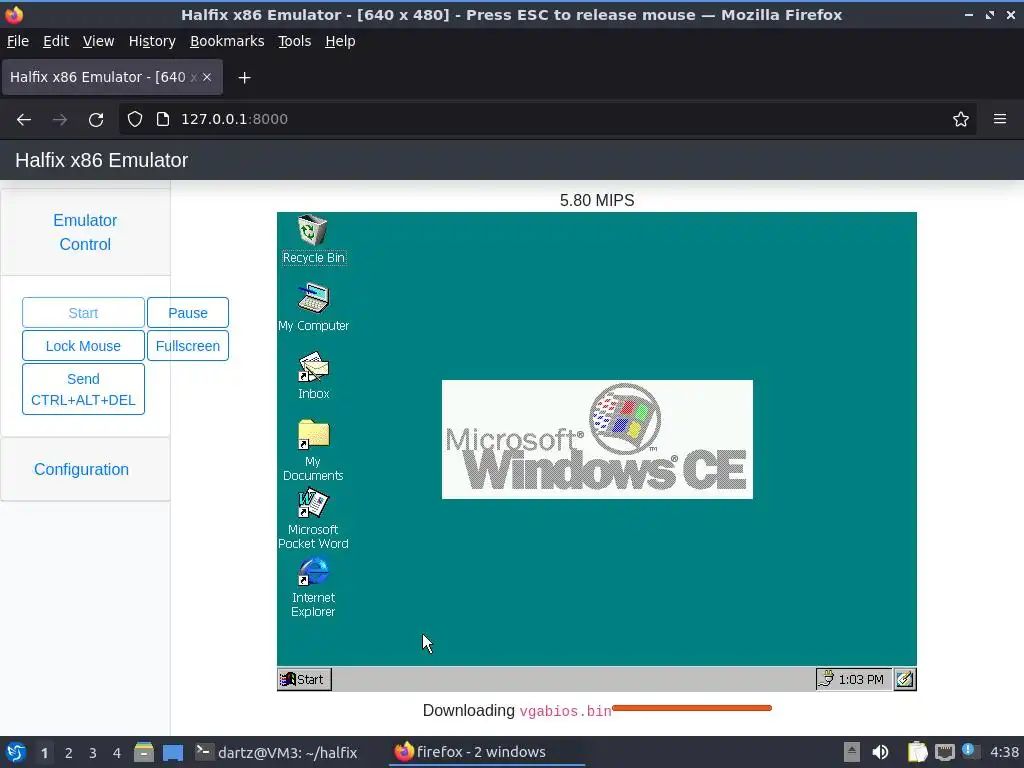Open the Help menu
The image size is (1024, 768).
tap(340, 41)
